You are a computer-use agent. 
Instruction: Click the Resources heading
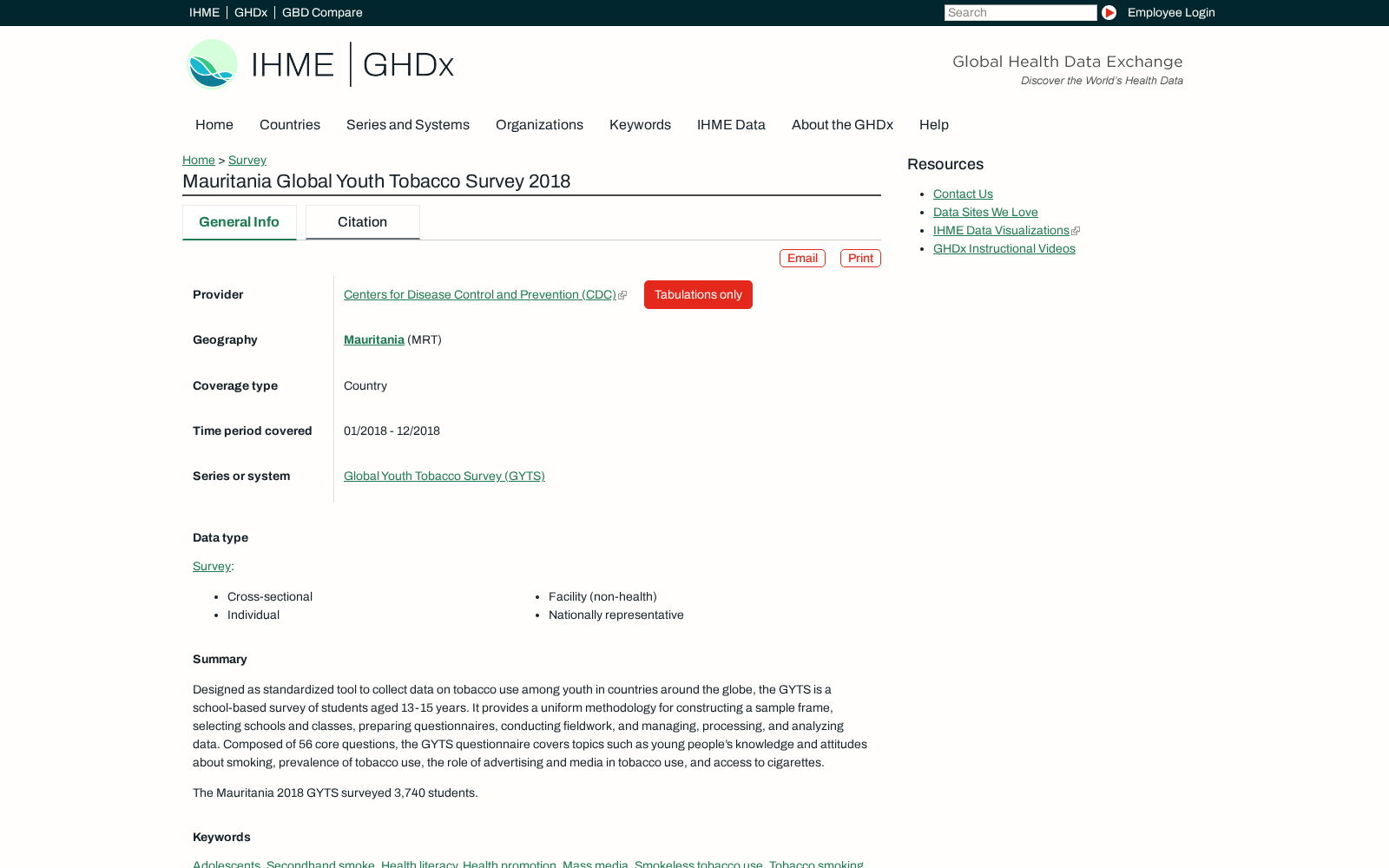click(945, 165)
